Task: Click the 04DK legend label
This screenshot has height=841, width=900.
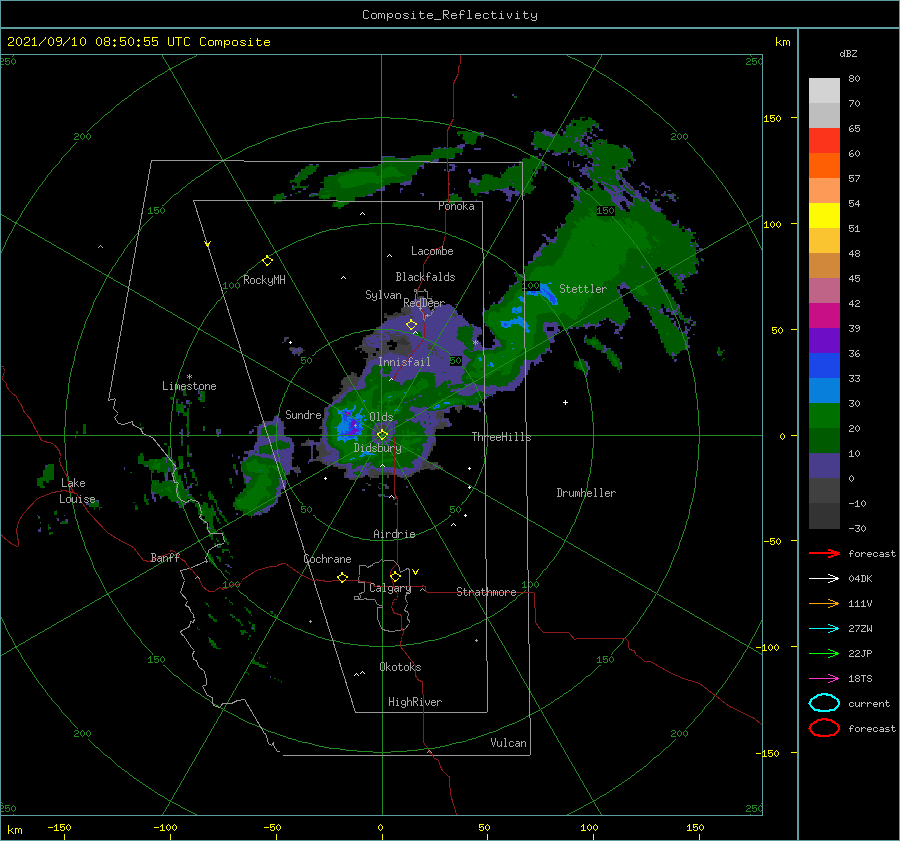Action: click(x=860, y=578)
